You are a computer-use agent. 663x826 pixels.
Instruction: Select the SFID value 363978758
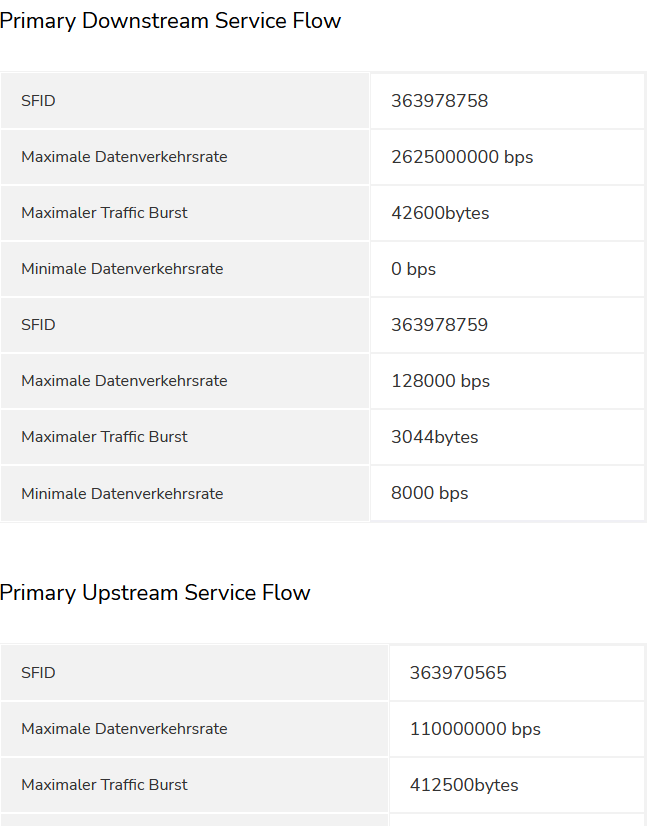click(x=439, y=101)
